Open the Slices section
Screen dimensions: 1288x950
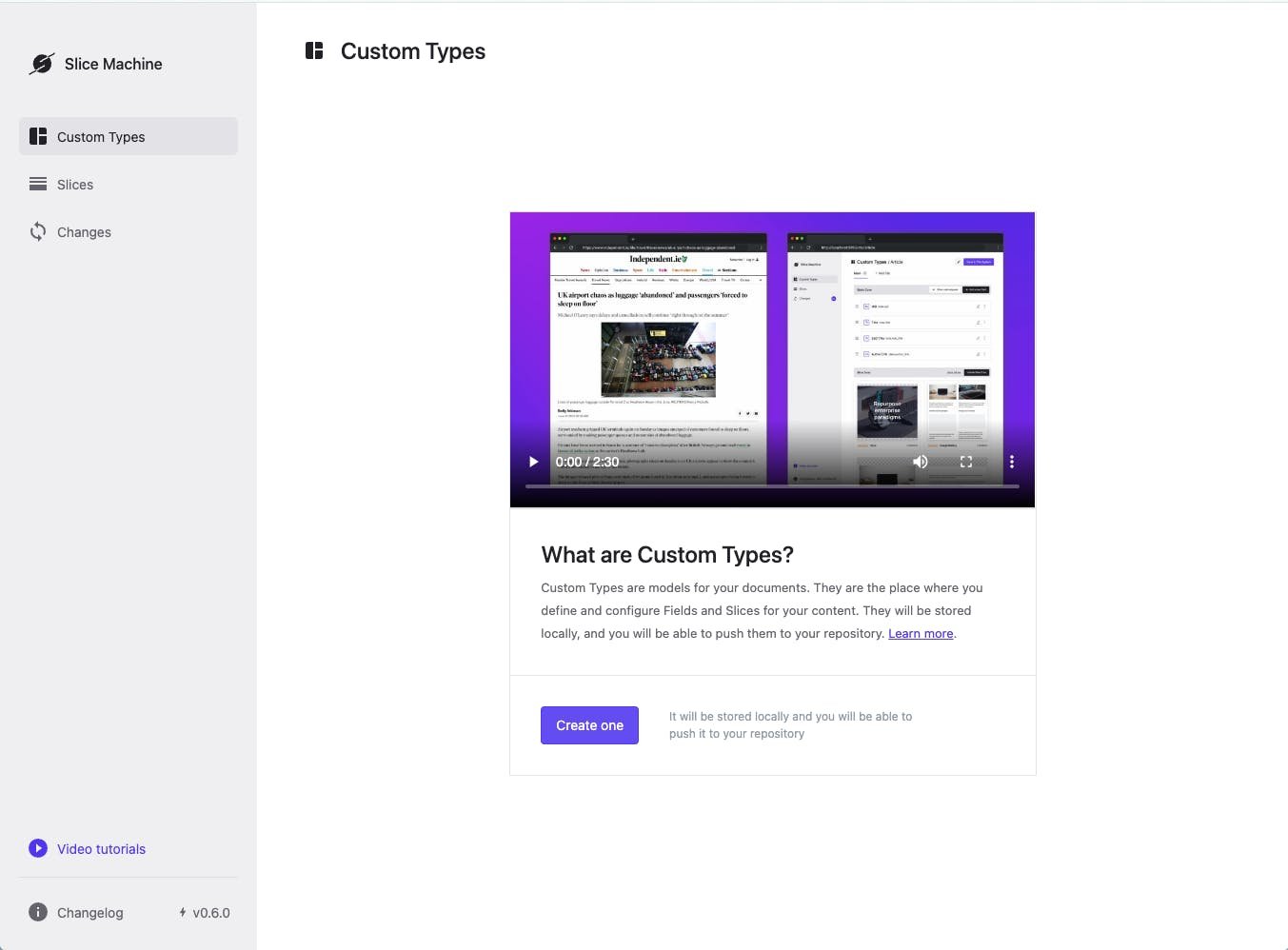point(75,185)
